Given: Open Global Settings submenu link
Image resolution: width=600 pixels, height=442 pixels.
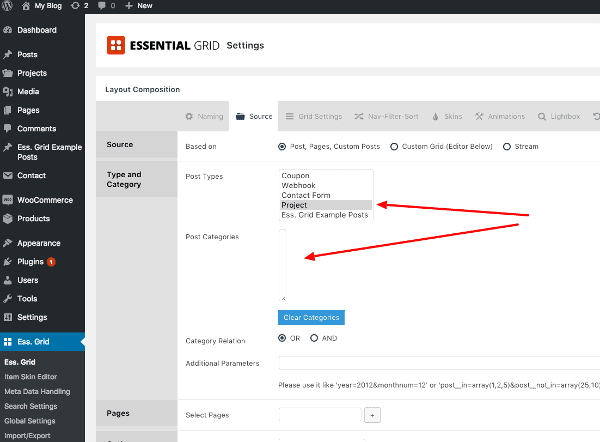Looking at the screenshot, I should tap(30, 421).
